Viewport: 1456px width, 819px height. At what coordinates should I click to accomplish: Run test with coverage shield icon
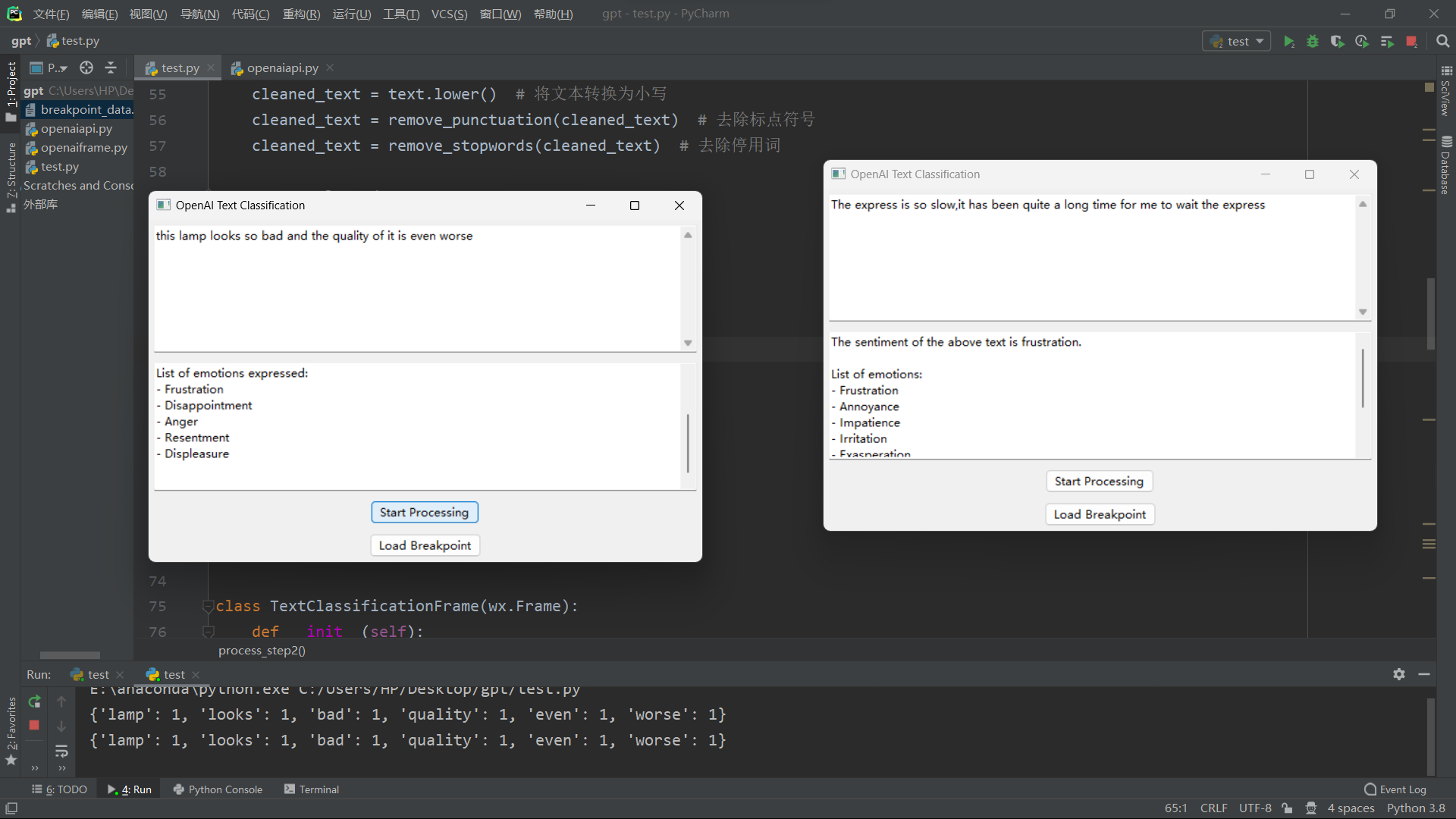coord(1337,42)
